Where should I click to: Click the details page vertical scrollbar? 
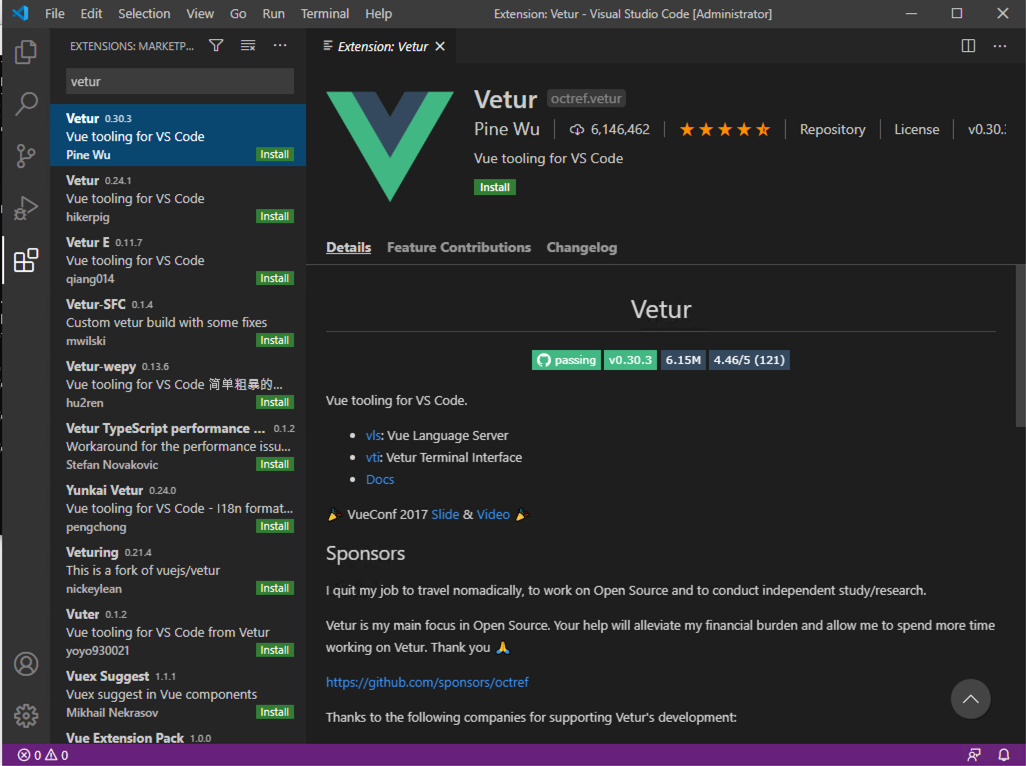coord(1020,345)
